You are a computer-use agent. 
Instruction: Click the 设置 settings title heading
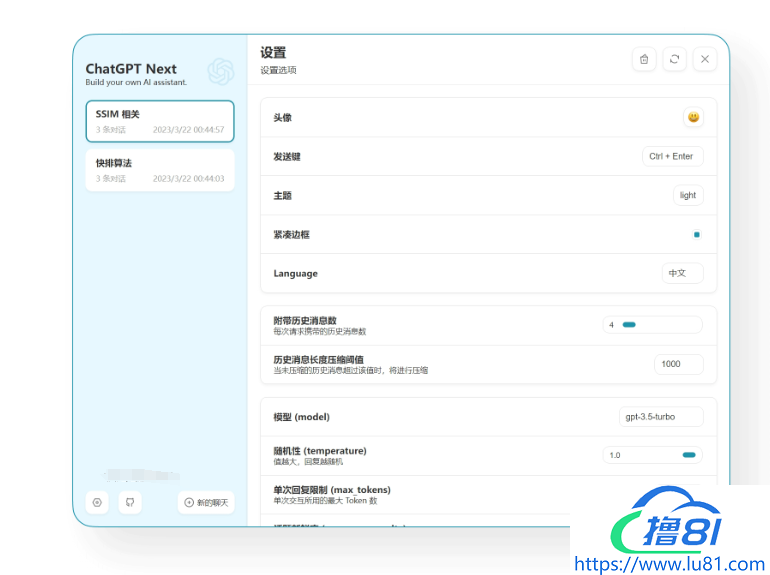click(273, 52)
